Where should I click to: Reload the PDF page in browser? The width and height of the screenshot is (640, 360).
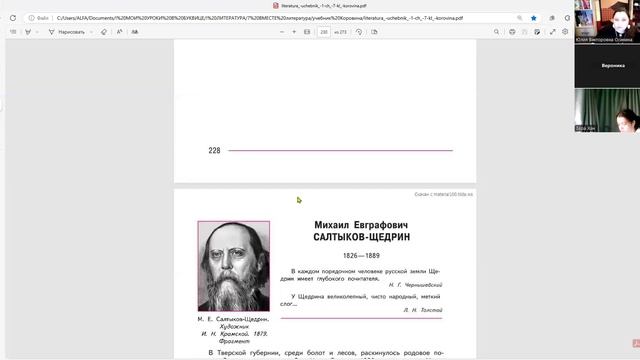13,18
